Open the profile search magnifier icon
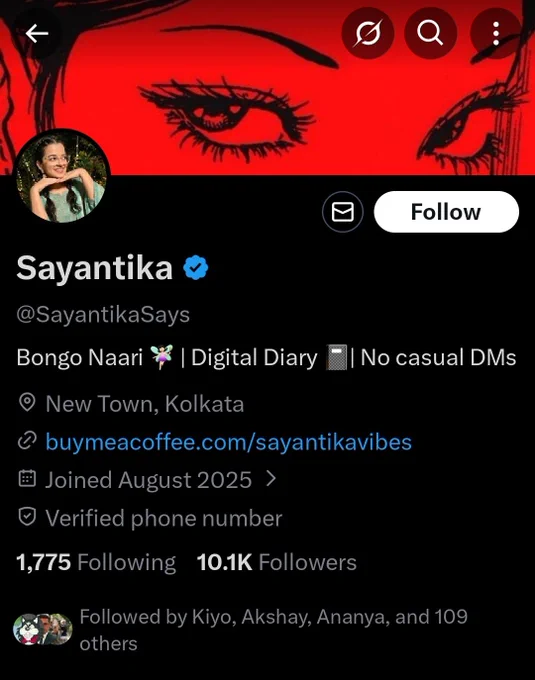 (x=430, y=33)
